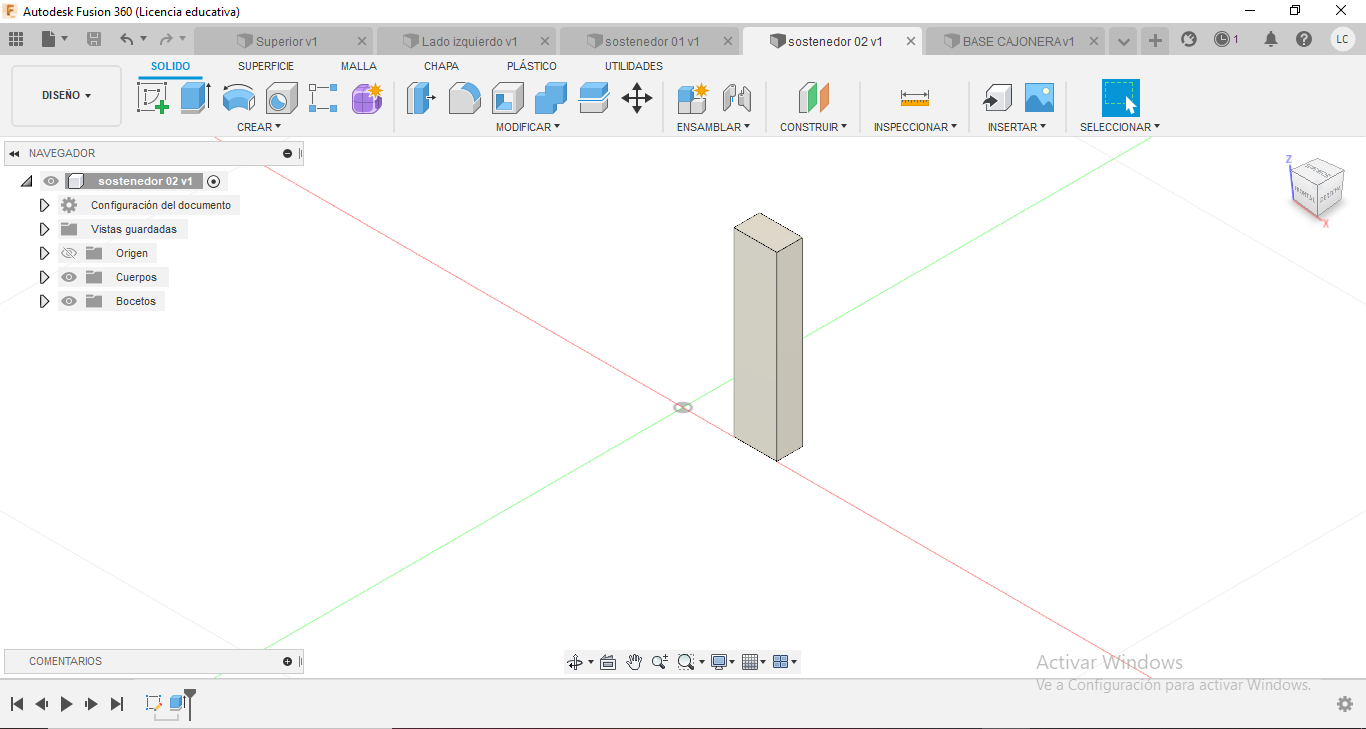The image size is (1366, 729).
Task: Switch to the UTILIDADES tab
Action: click(634, 66)
